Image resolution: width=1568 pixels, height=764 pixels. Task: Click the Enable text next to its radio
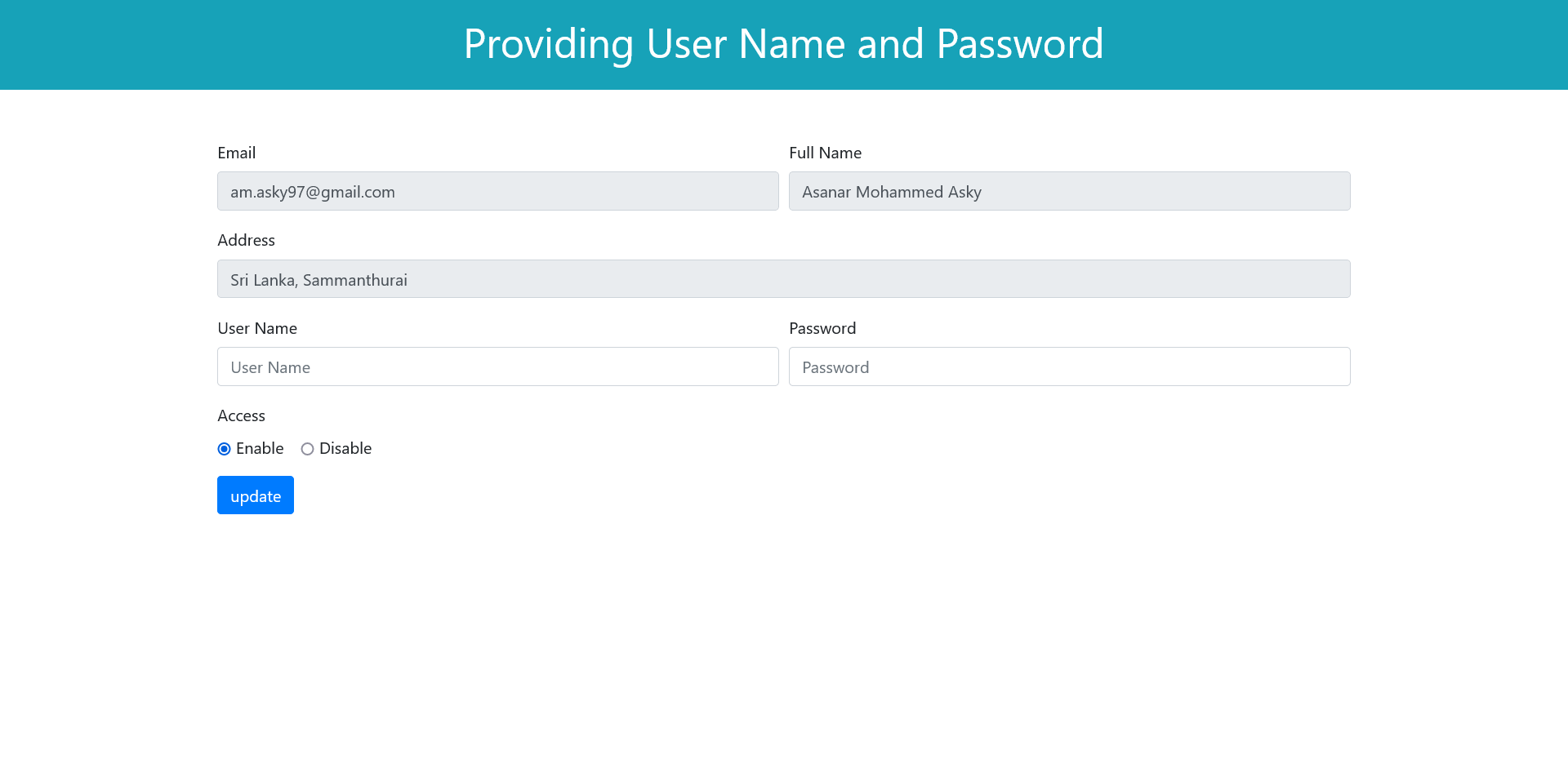click(260, 448)
